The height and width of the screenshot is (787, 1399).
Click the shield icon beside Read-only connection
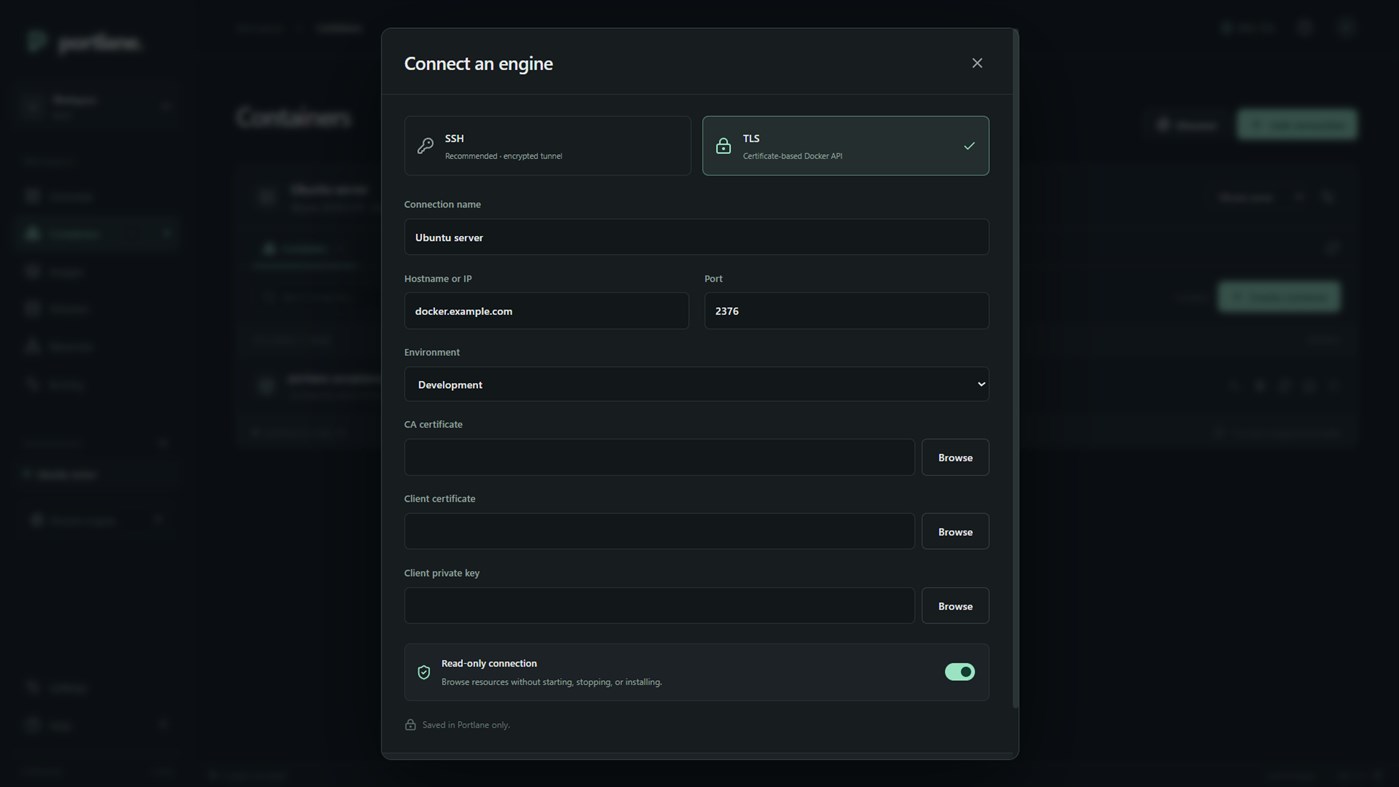[424, 672]
